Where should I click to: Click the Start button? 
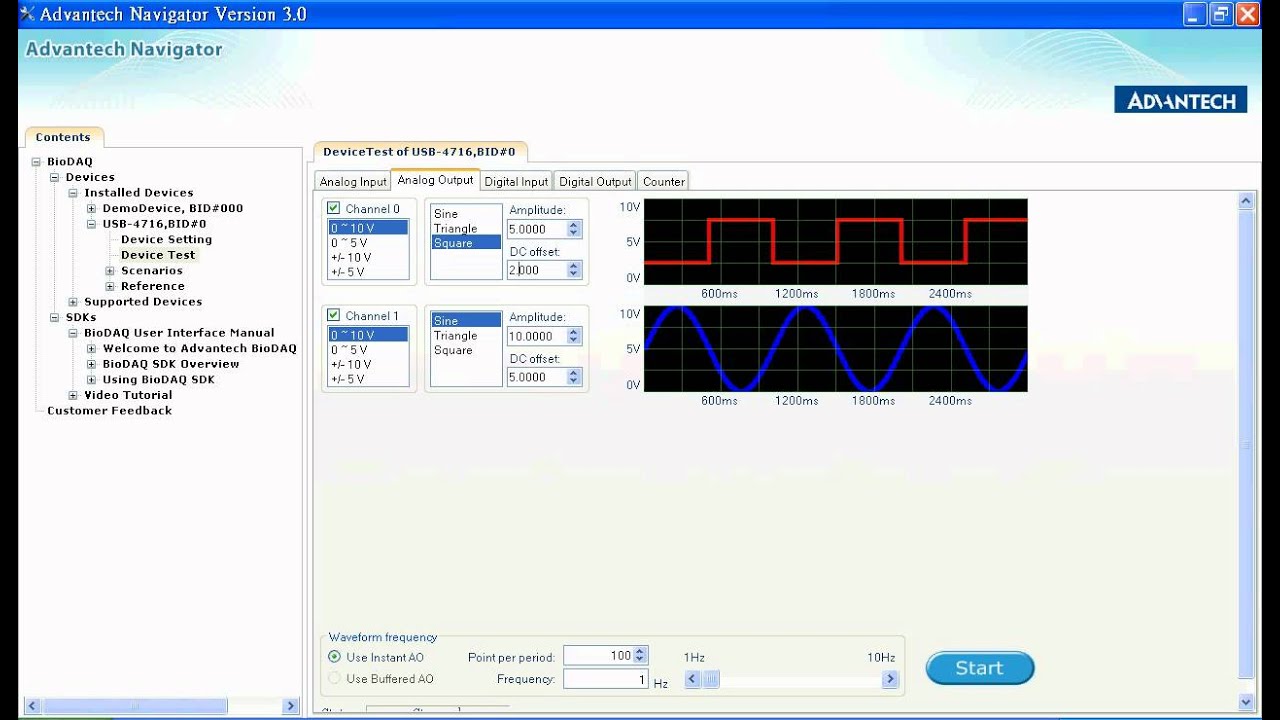pos(979,668)
